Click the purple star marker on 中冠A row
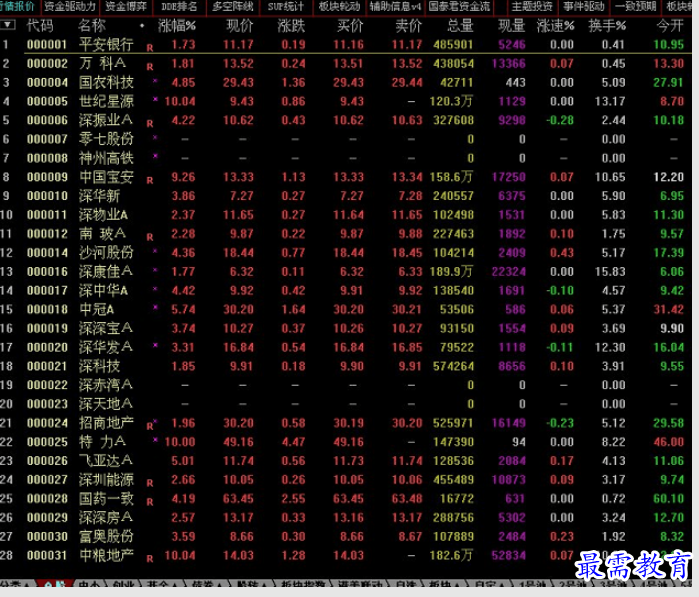 155,307
